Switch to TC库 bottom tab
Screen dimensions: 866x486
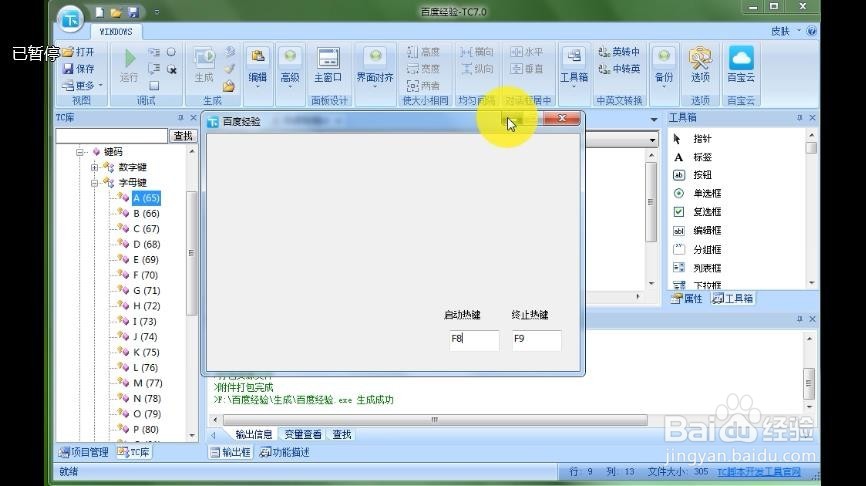[134, 452]
